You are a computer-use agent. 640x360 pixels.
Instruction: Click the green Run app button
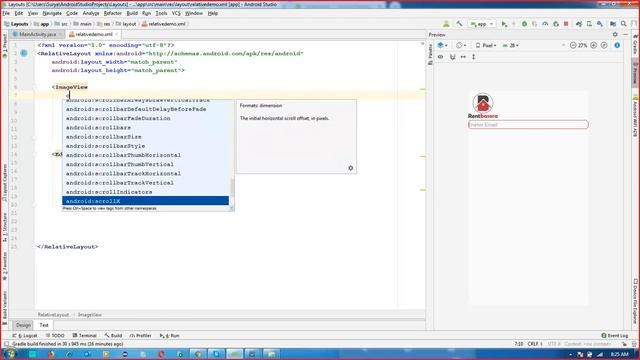504,24
